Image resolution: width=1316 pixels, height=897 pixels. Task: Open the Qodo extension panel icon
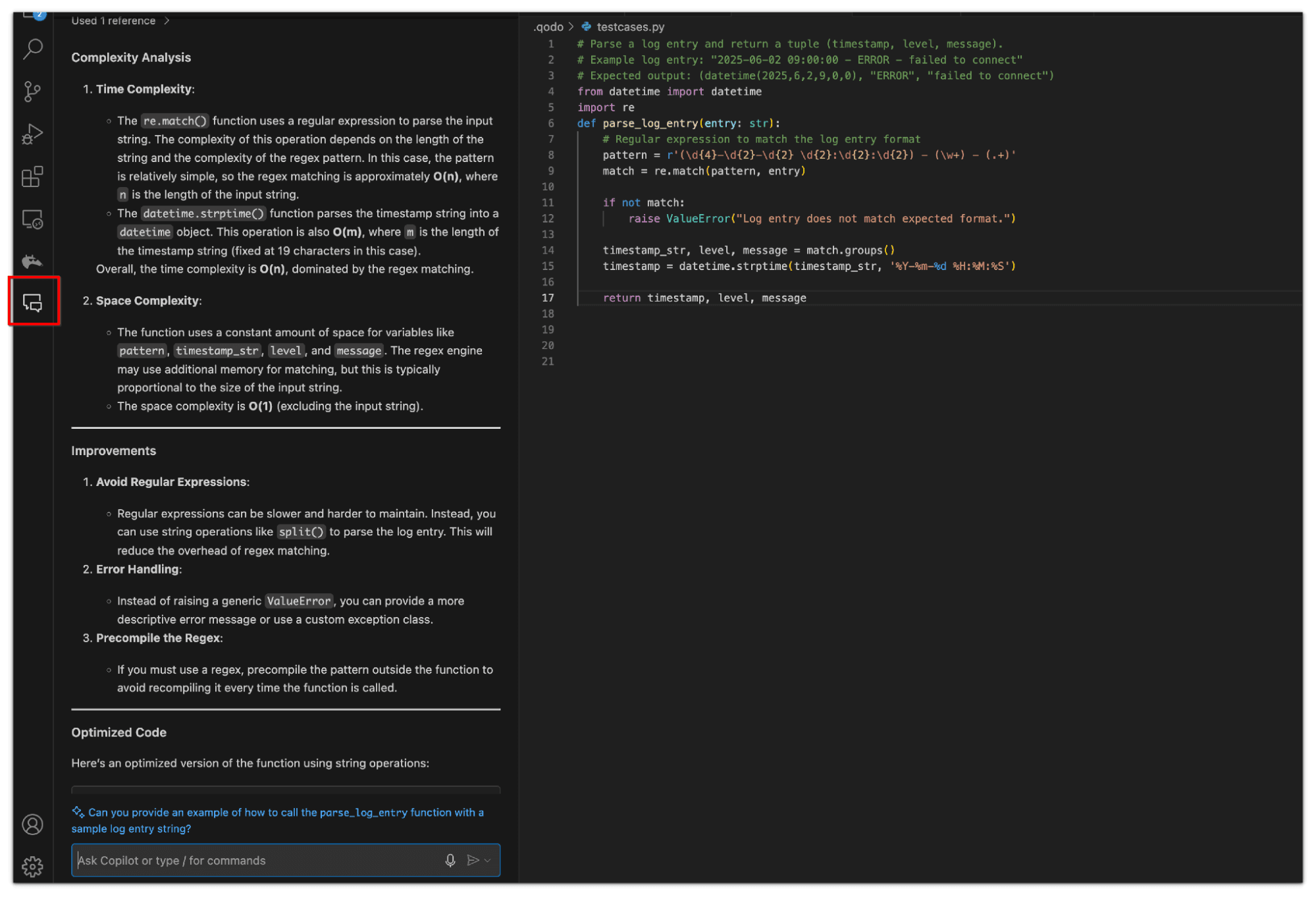(32, 261)
